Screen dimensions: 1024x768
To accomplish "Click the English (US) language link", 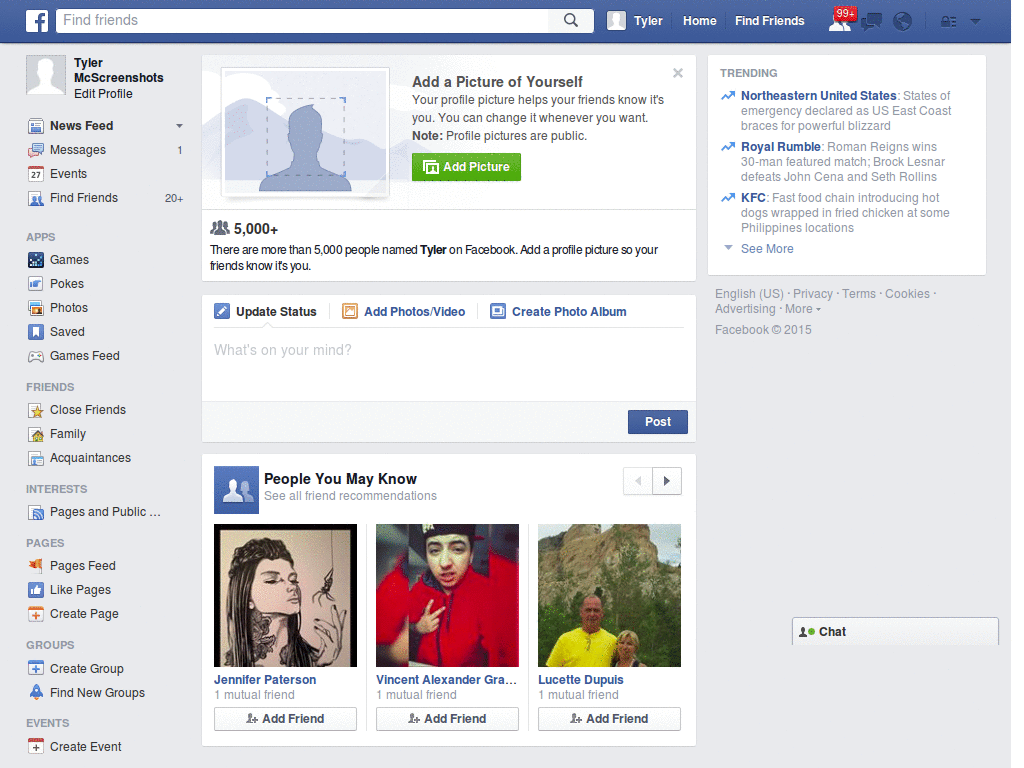I will coord(749,294).
